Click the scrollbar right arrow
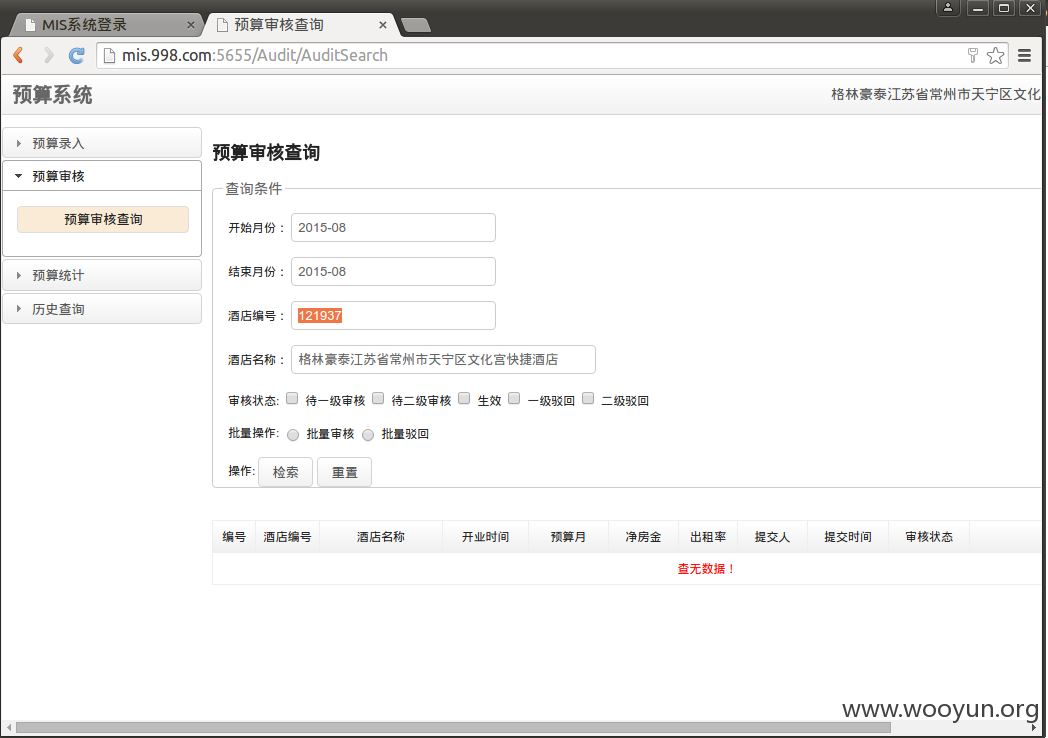 [1034, 727]
